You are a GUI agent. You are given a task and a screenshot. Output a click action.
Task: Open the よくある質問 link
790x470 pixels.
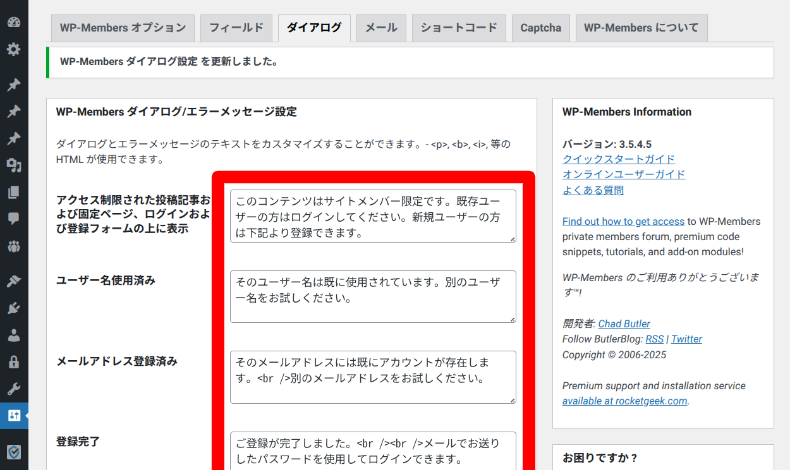coord(593,190)
